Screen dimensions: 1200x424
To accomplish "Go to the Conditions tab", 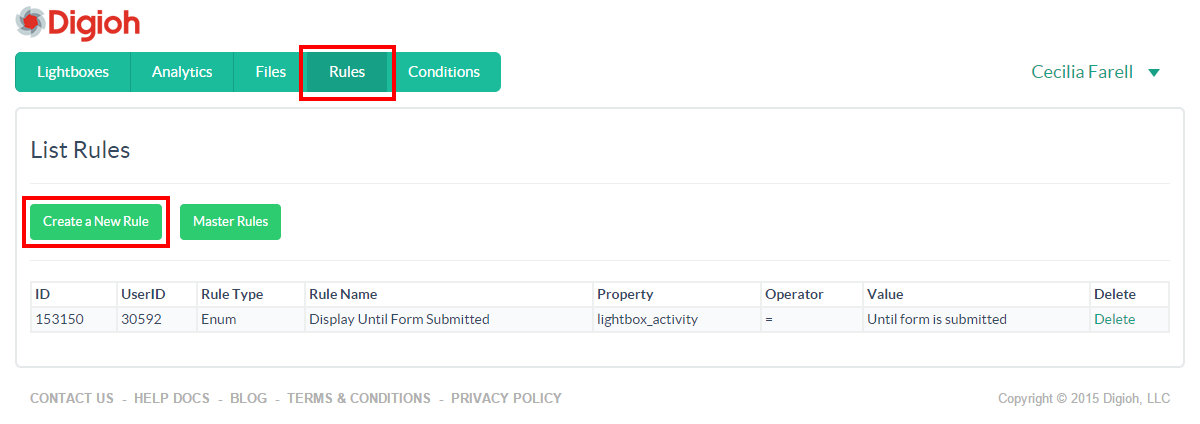I will tap(444, 72).
